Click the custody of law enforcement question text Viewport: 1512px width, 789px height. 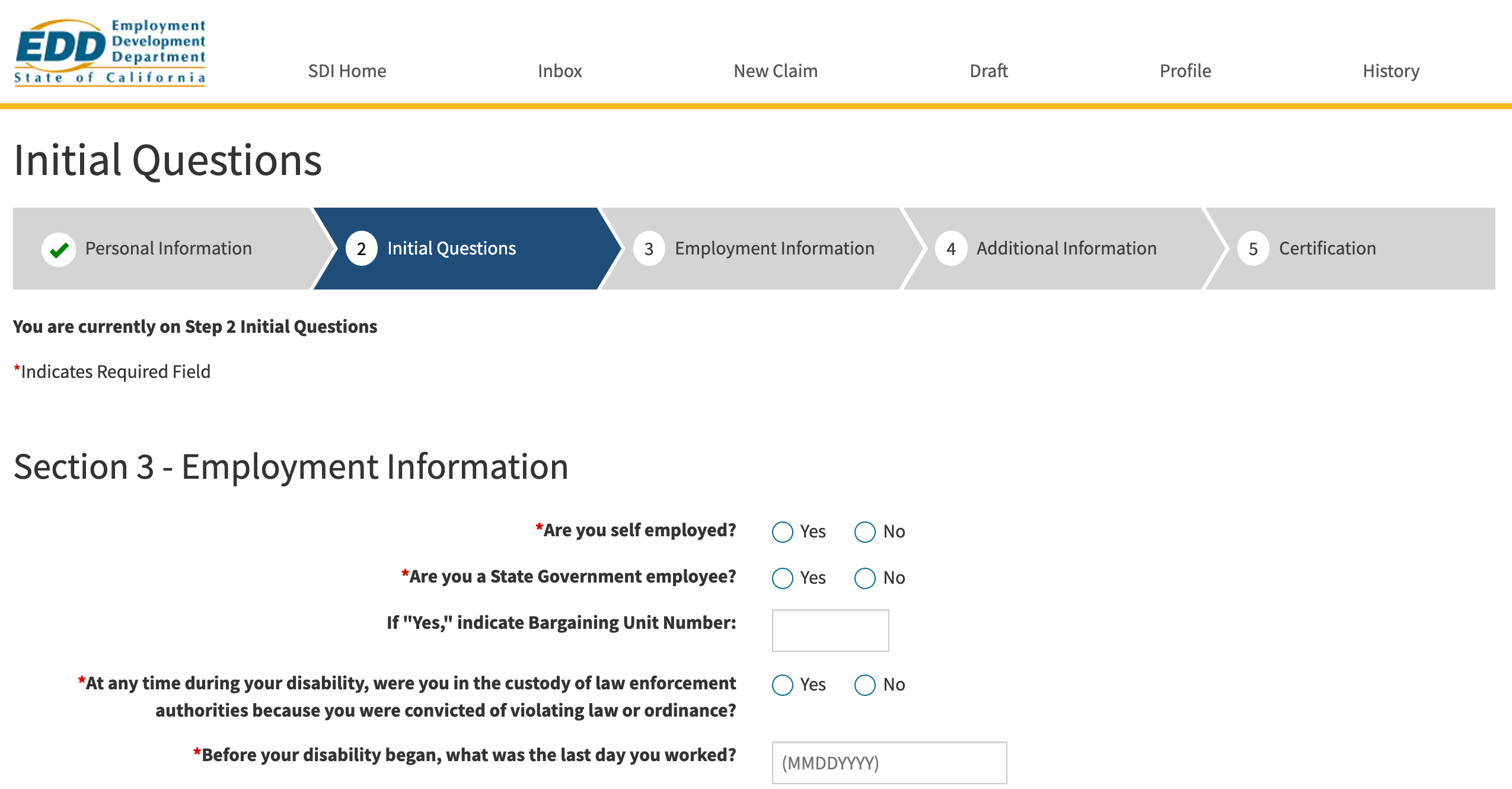pyautogui.click(x=407, y=697)
